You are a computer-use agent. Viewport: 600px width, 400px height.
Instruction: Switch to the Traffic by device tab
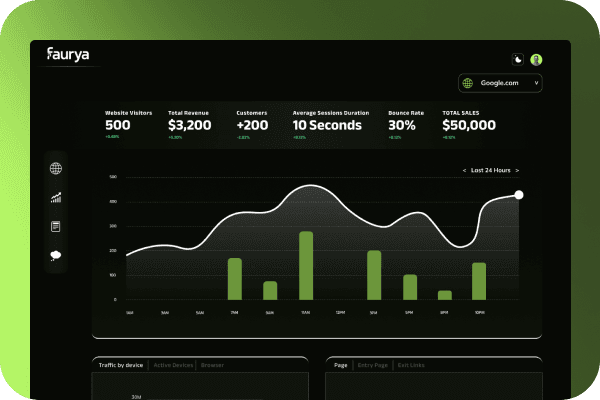121,365
